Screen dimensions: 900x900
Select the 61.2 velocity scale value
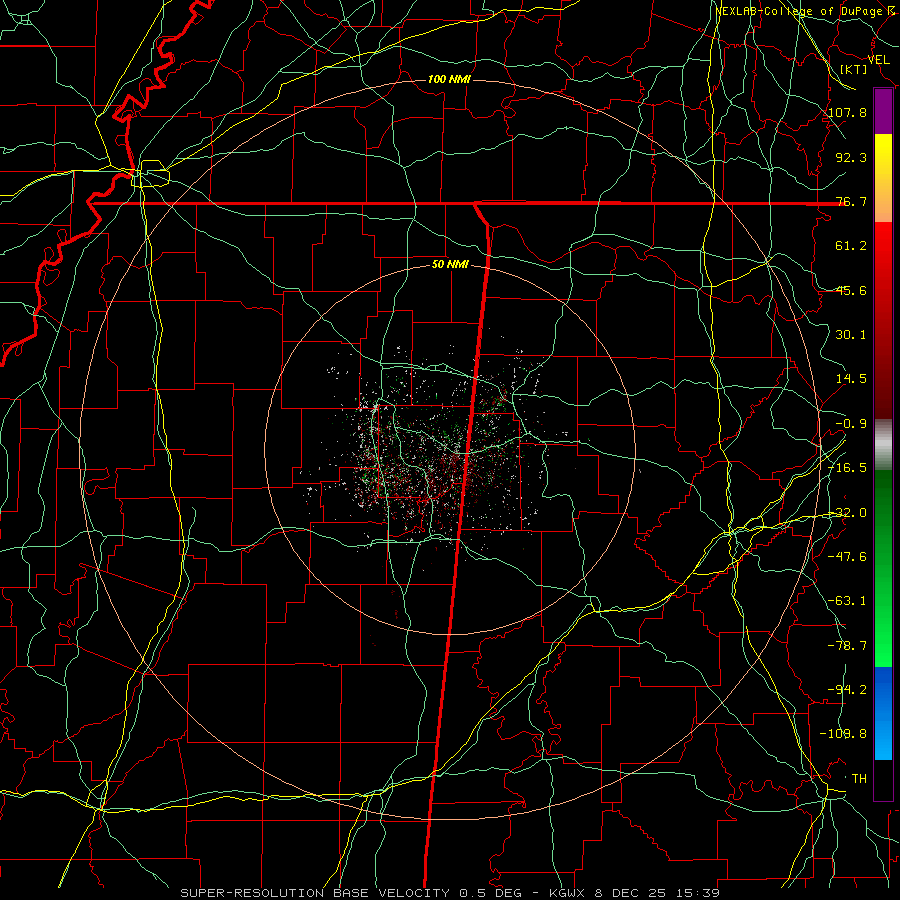coord(851,246)
